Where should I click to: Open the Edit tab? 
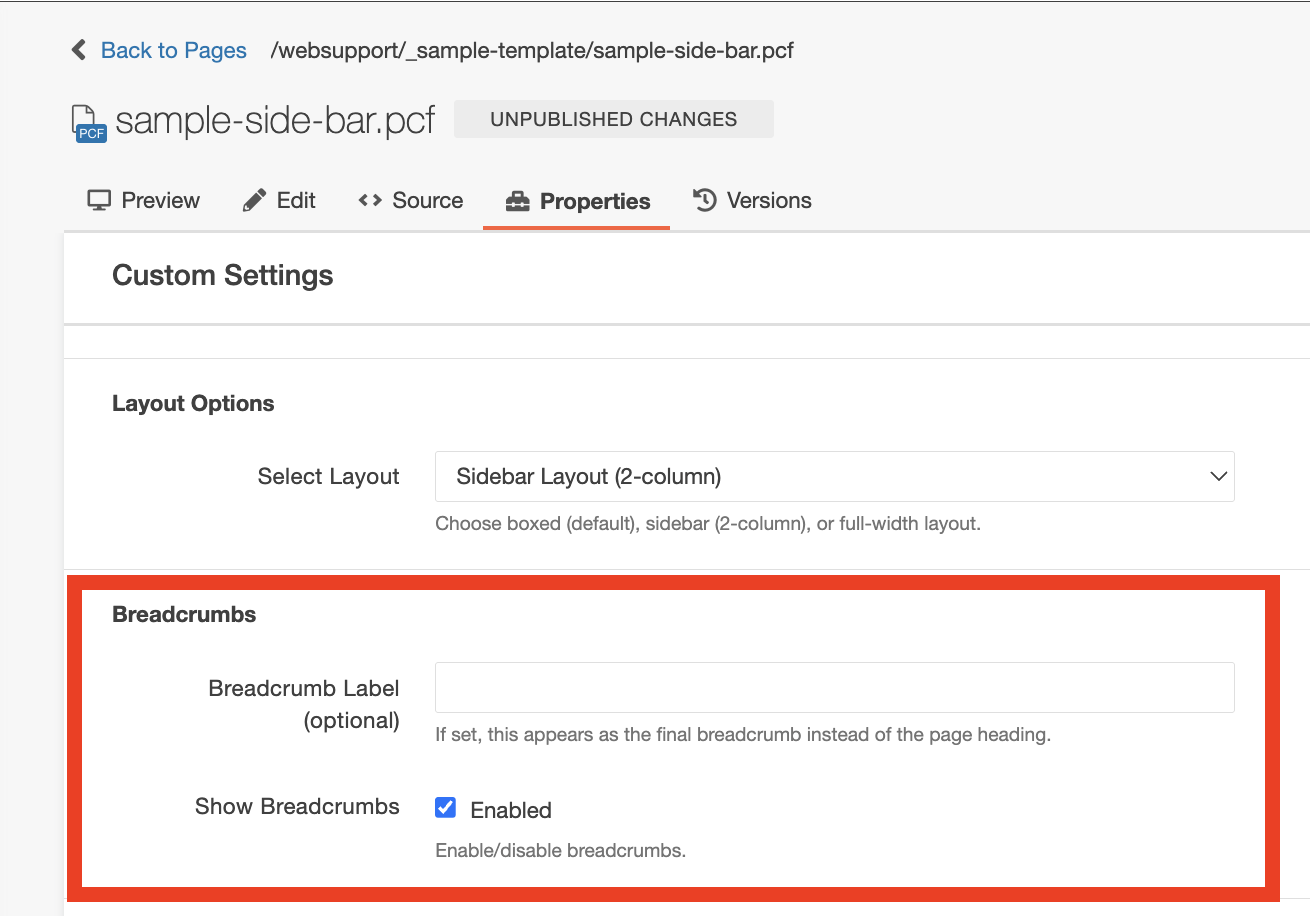coord(296,201)
